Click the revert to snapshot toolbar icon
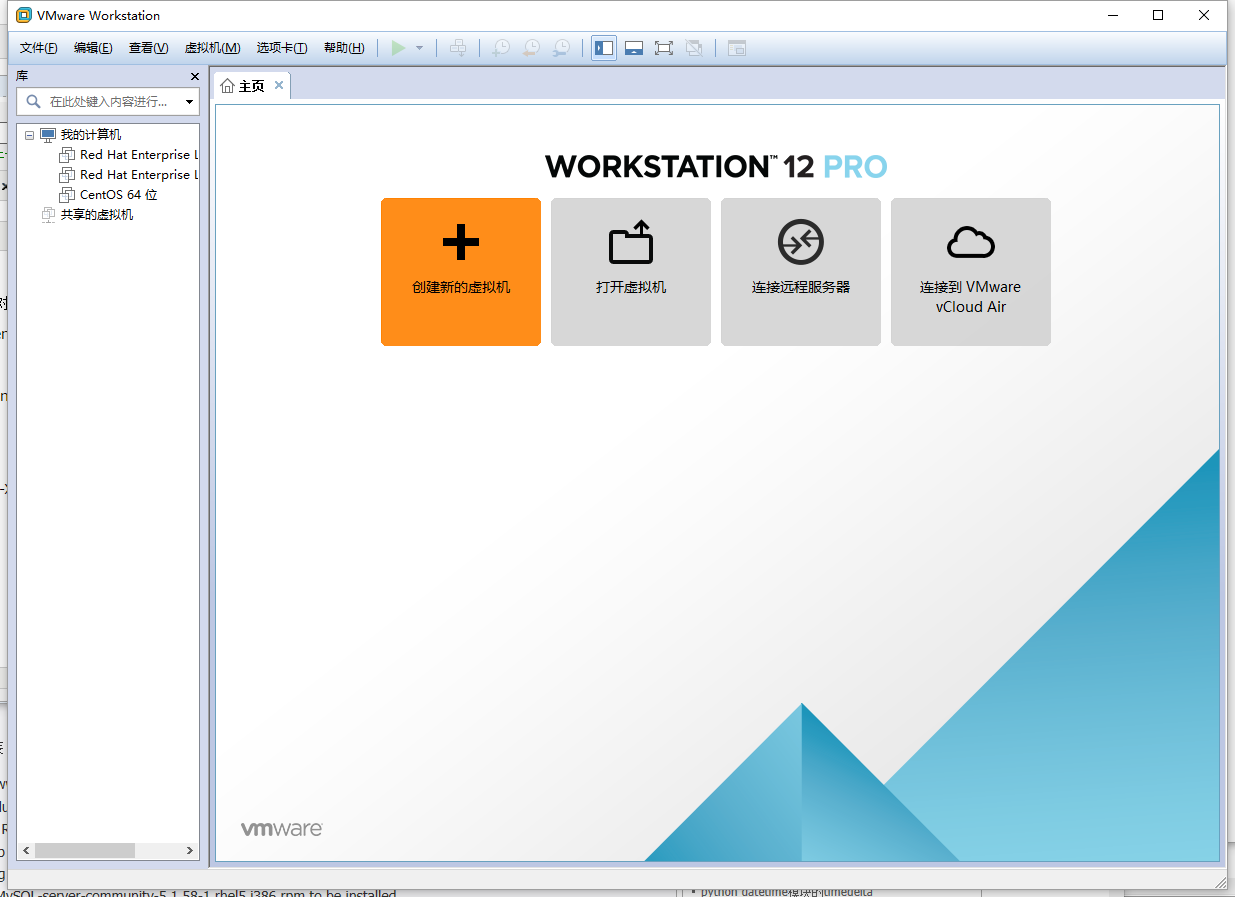Screen dimensions: 1235x897 532,48
